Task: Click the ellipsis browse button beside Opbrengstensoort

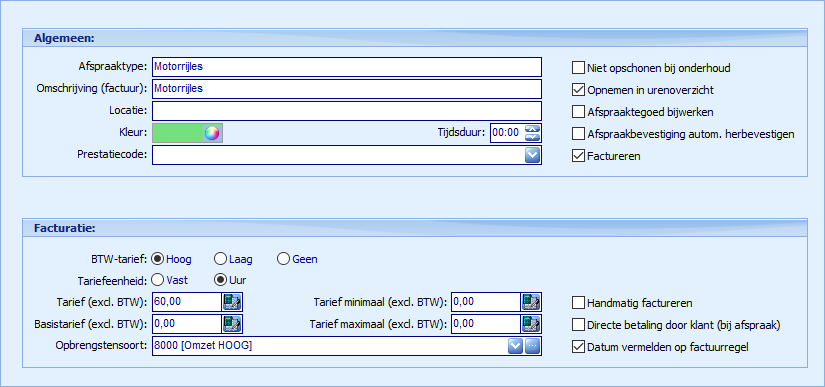Action: click(x=533, y=346)
